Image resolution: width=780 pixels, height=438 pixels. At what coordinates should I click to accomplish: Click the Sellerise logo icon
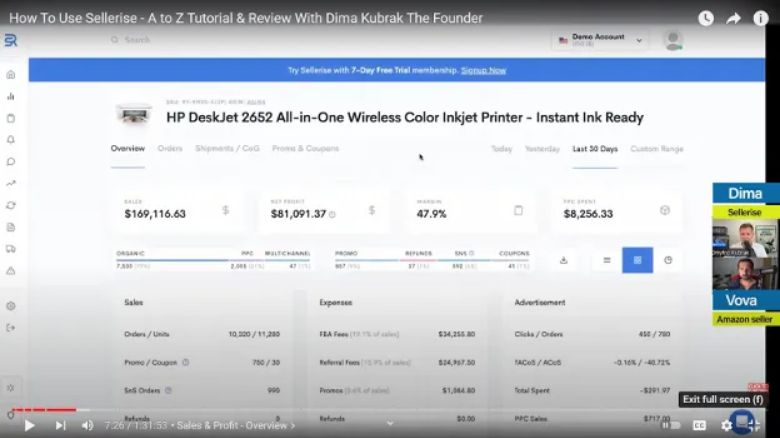[x=11, y=40]
